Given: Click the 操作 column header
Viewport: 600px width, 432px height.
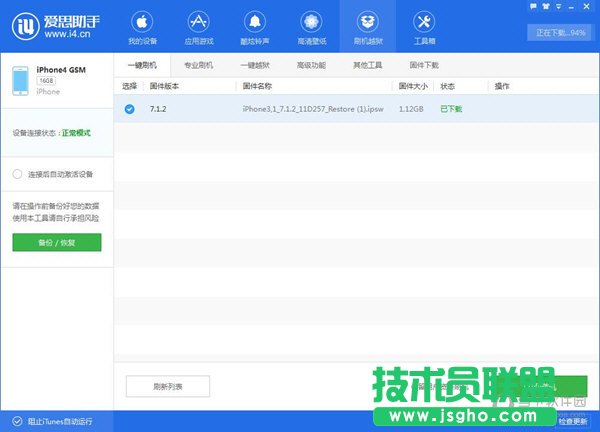Looking at the screenshot, I should 502,86.
